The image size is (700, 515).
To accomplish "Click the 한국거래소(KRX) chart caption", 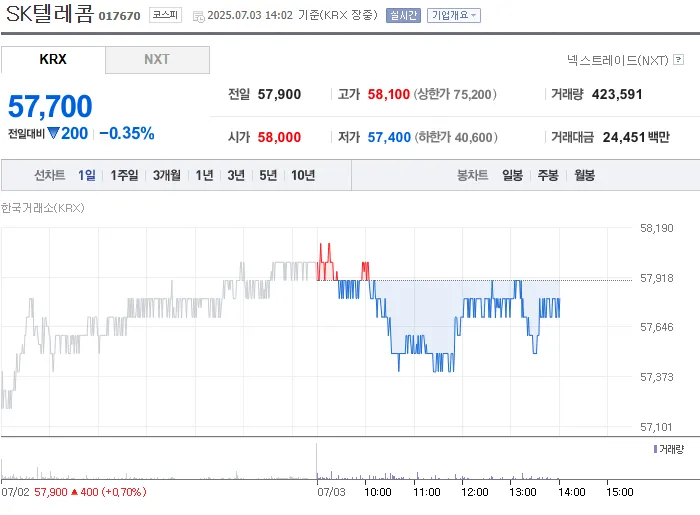I will tap(42, 208).
